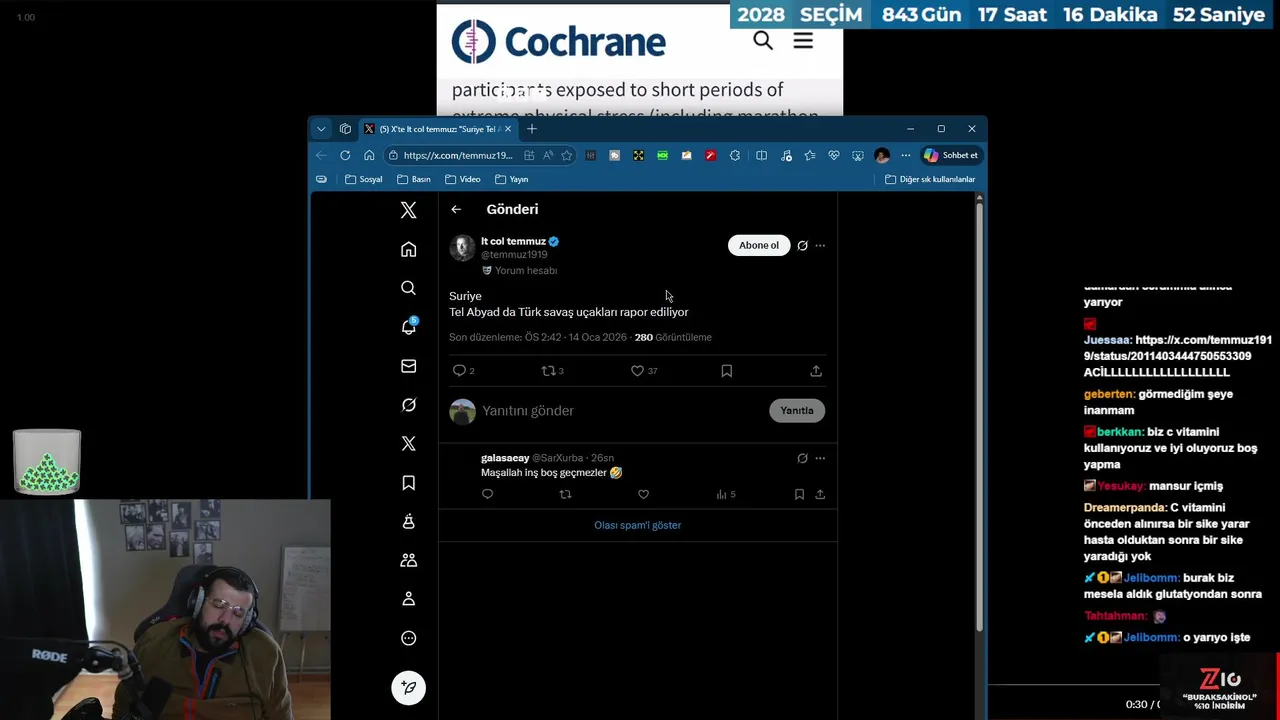
Task: Click Grok icon beside Abone ol button
Action: click(x=802, y=245)
